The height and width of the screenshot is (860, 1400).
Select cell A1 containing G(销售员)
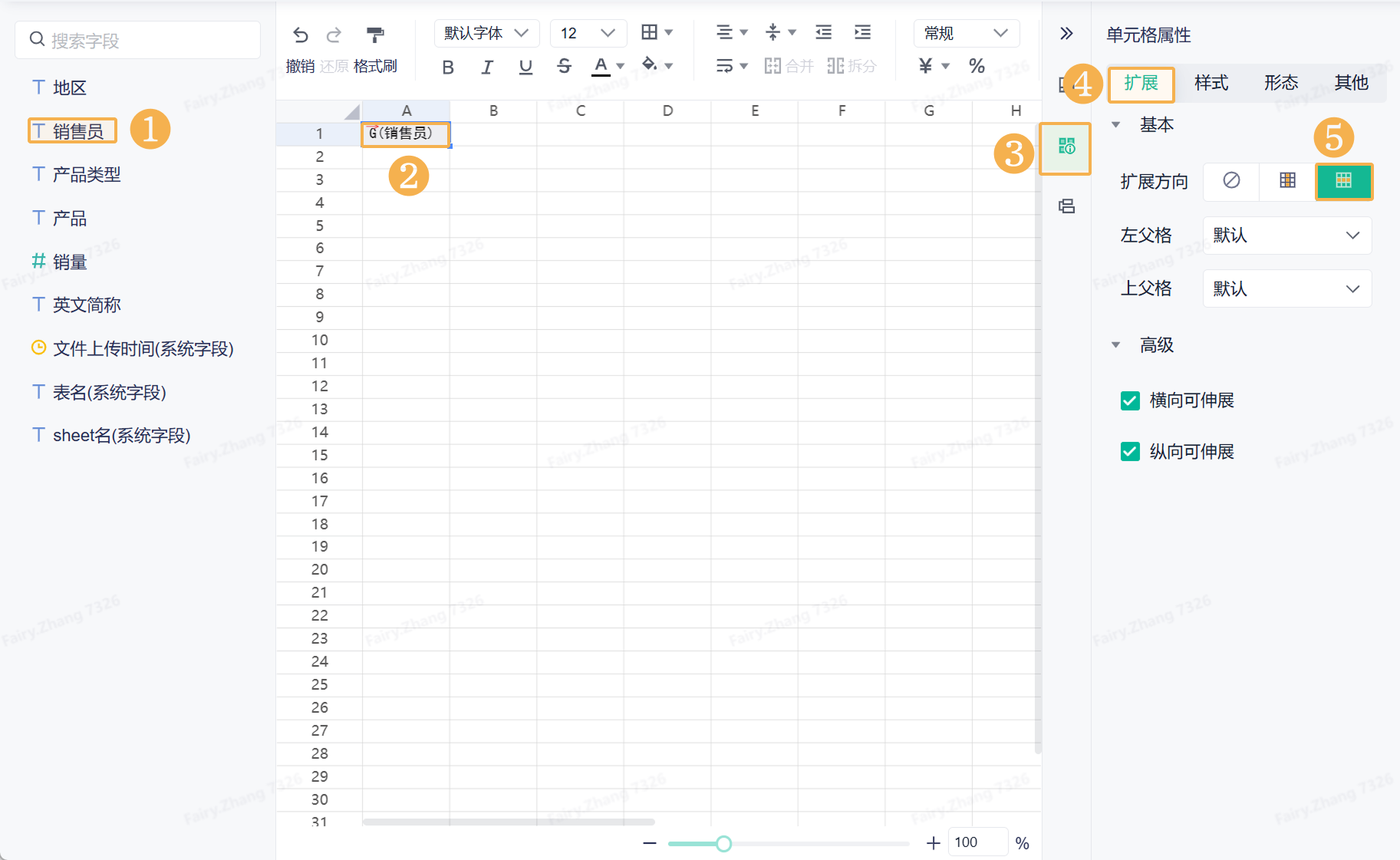coord(406,133)
